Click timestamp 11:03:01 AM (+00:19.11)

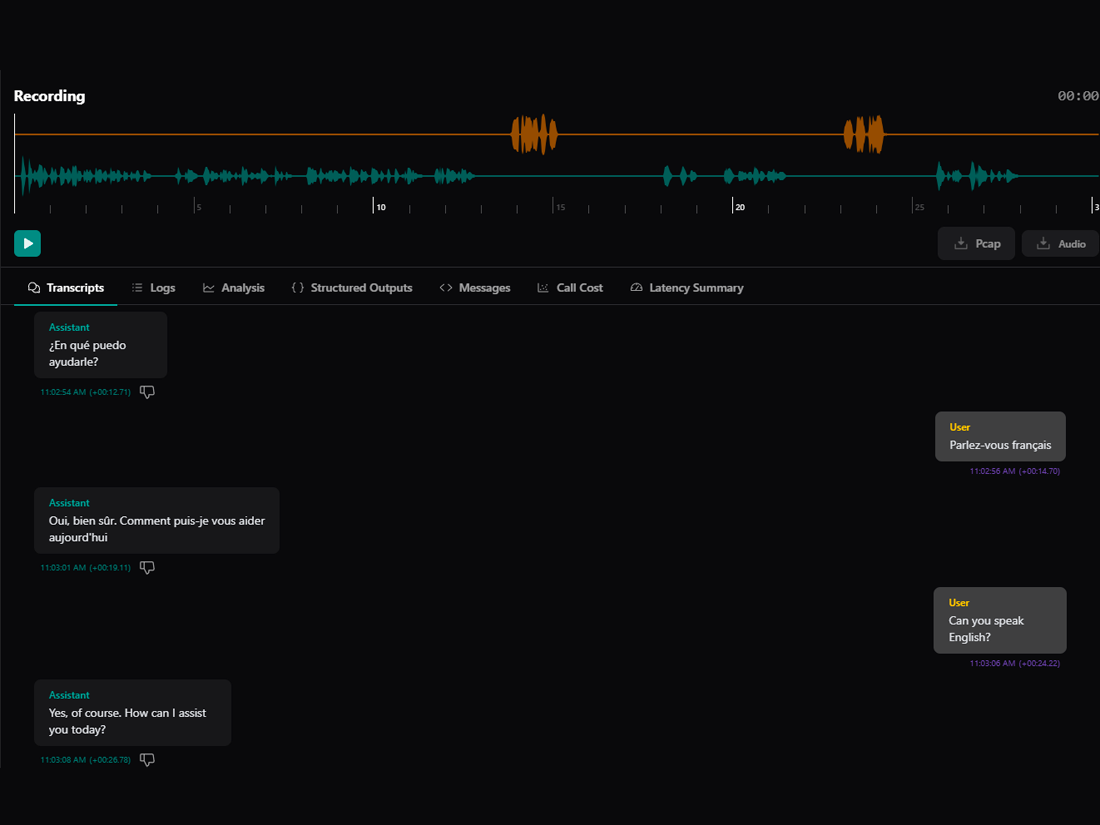point(86,568)
